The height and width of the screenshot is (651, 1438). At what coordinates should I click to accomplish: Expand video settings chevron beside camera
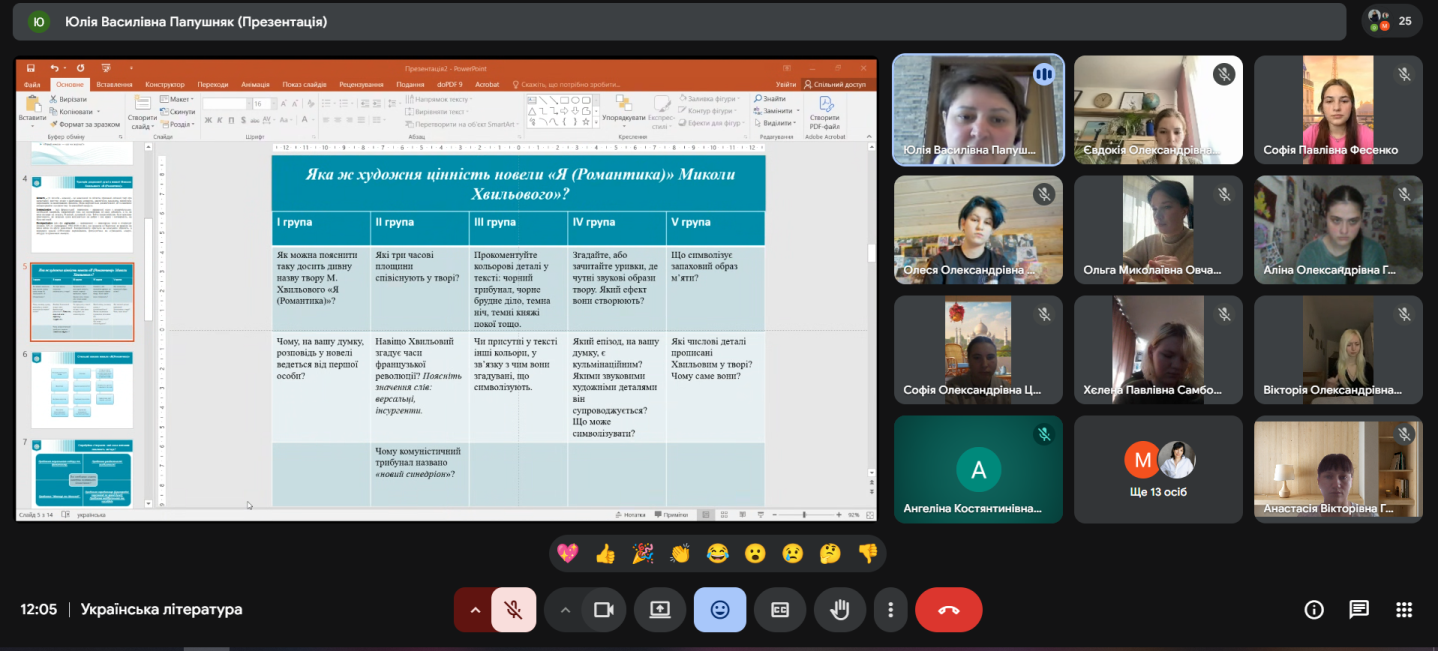click(x=565, y=610)
